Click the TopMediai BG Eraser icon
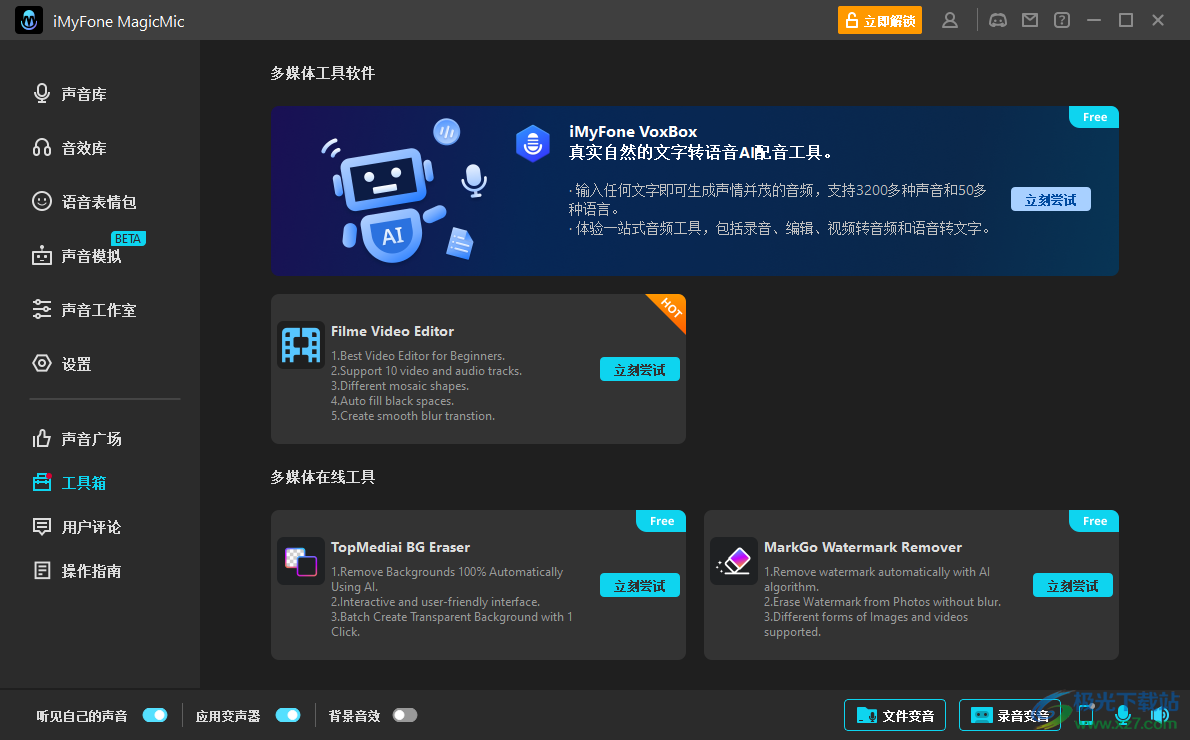The image size is (1190, 740). (301, 561)
